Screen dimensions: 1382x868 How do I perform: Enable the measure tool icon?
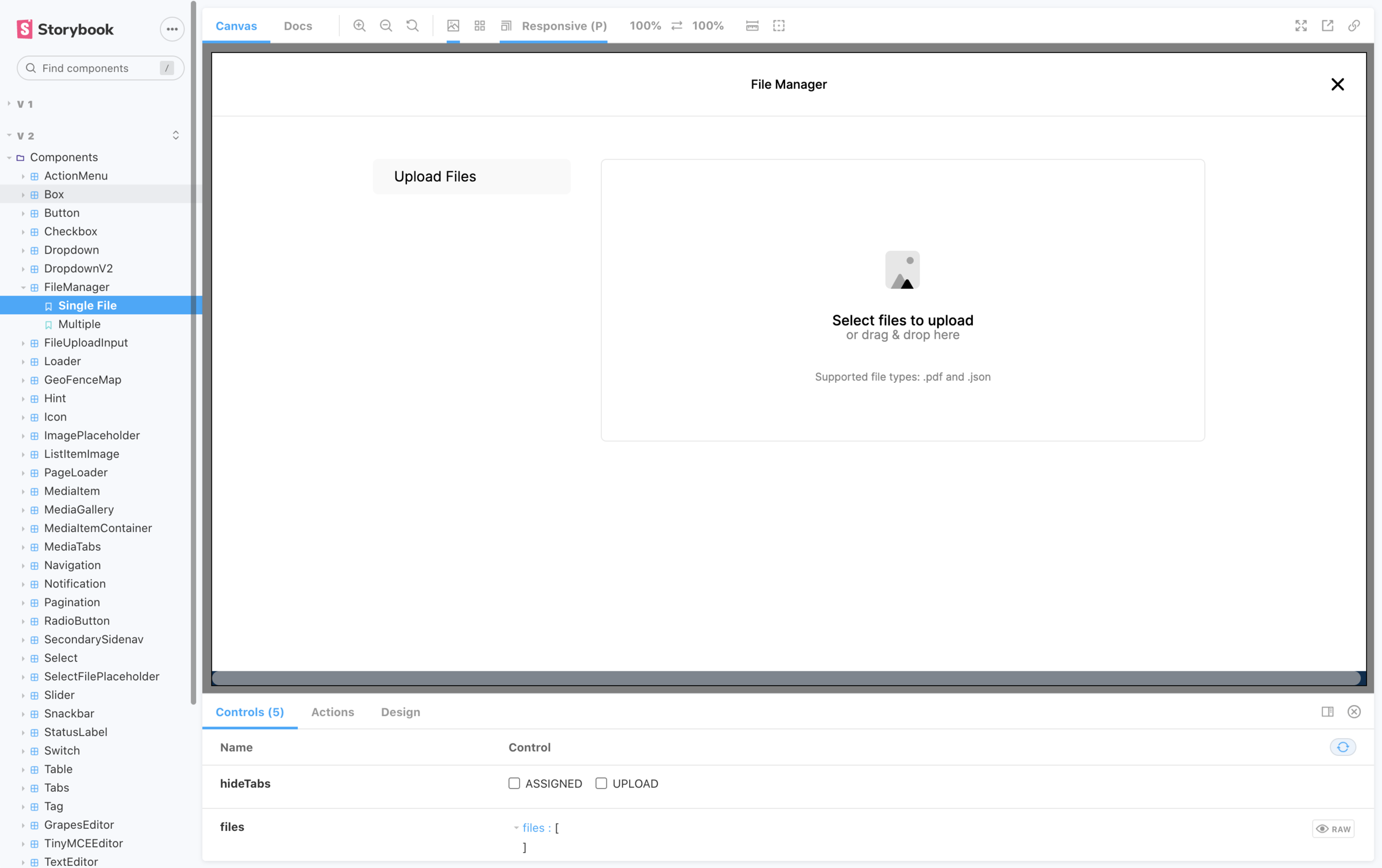click(x=752, y=26)
